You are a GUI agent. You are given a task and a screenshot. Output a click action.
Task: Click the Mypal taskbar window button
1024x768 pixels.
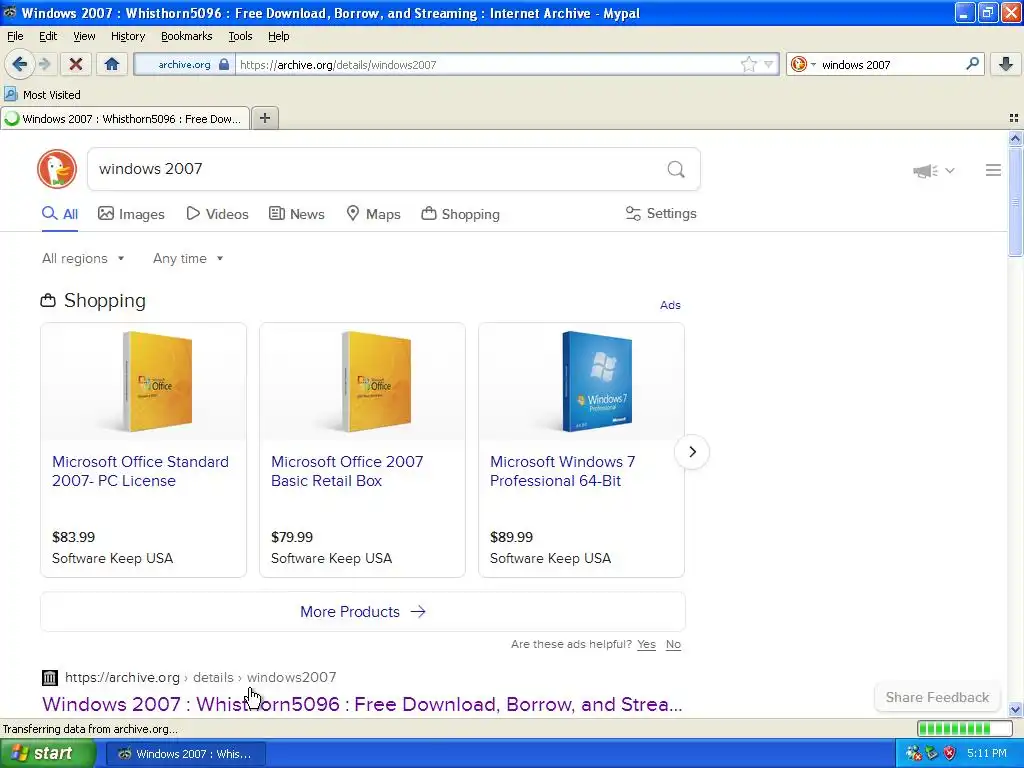point(185,754)
